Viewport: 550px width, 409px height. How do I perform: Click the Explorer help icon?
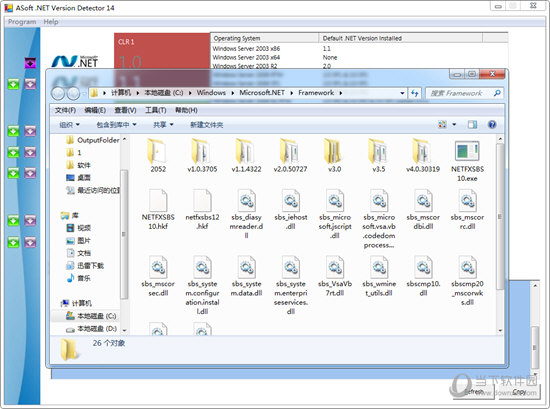pyautogui.click(x=492, y=125)
